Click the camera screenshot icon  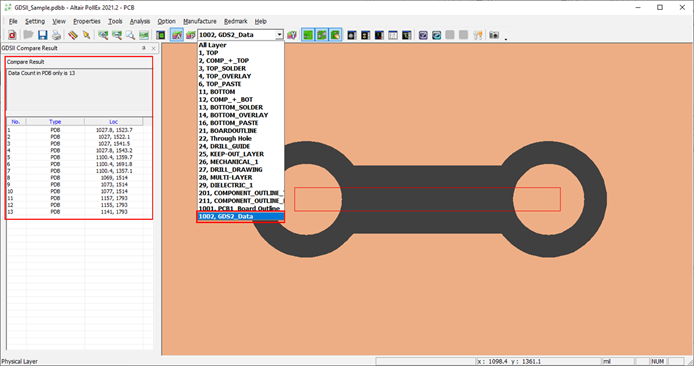[494, 35]
